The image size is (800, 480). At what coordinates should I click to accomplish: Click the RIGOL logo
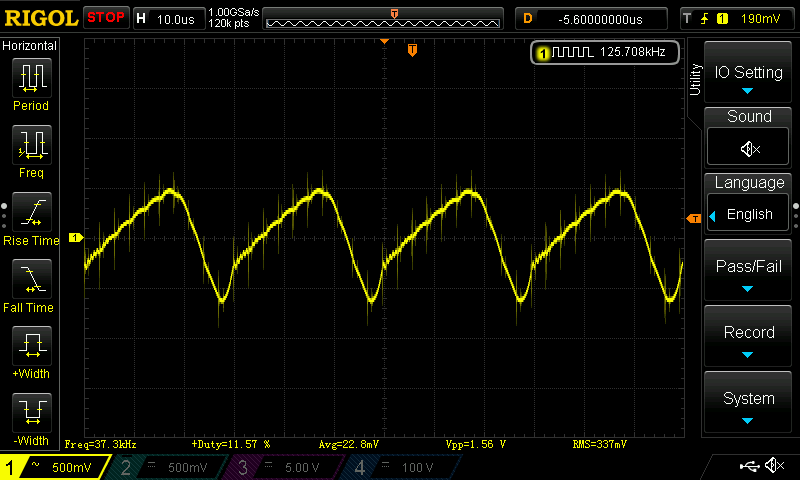[x=41, y=18]
